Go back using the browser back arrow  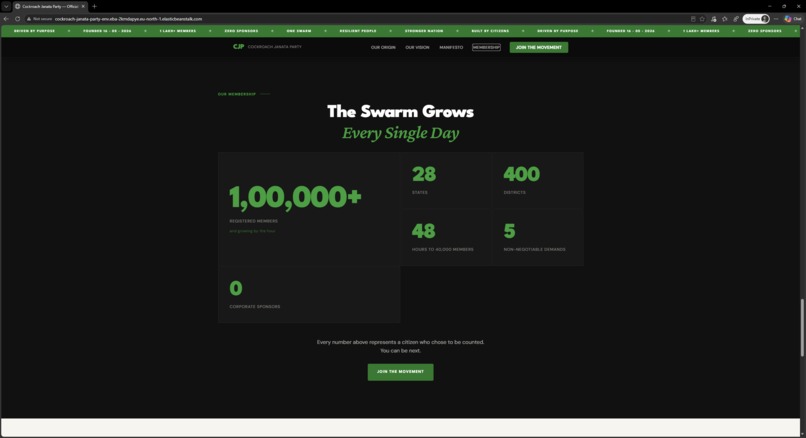coord(6,19)
